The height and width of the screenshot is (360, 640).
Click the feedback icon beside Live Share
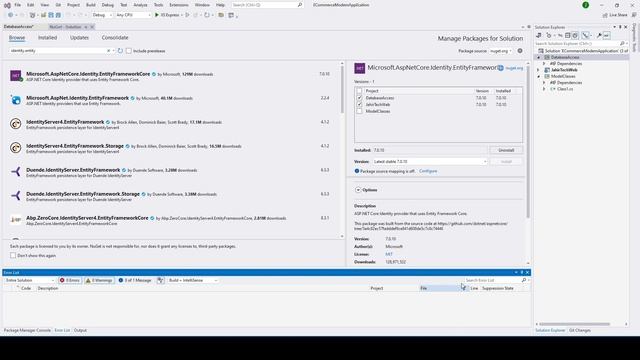point(634,15)
